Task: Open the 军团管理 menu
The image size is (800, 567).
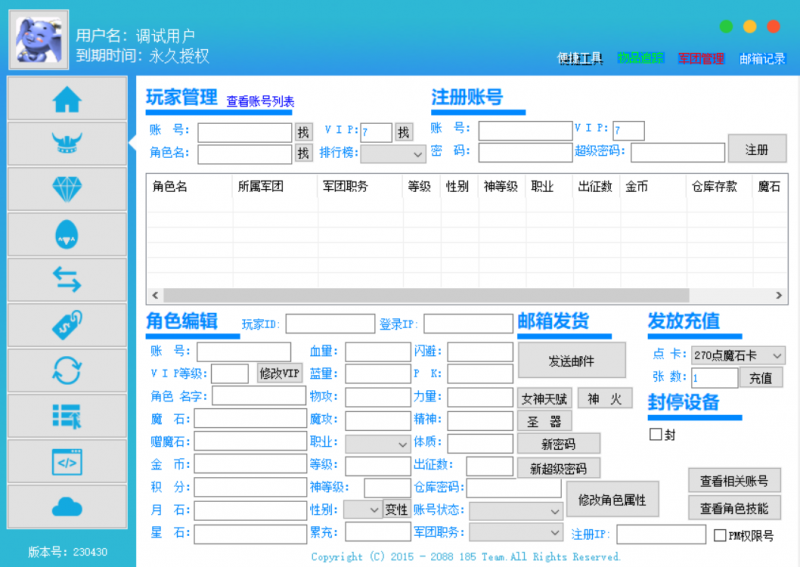Action: 701,59
